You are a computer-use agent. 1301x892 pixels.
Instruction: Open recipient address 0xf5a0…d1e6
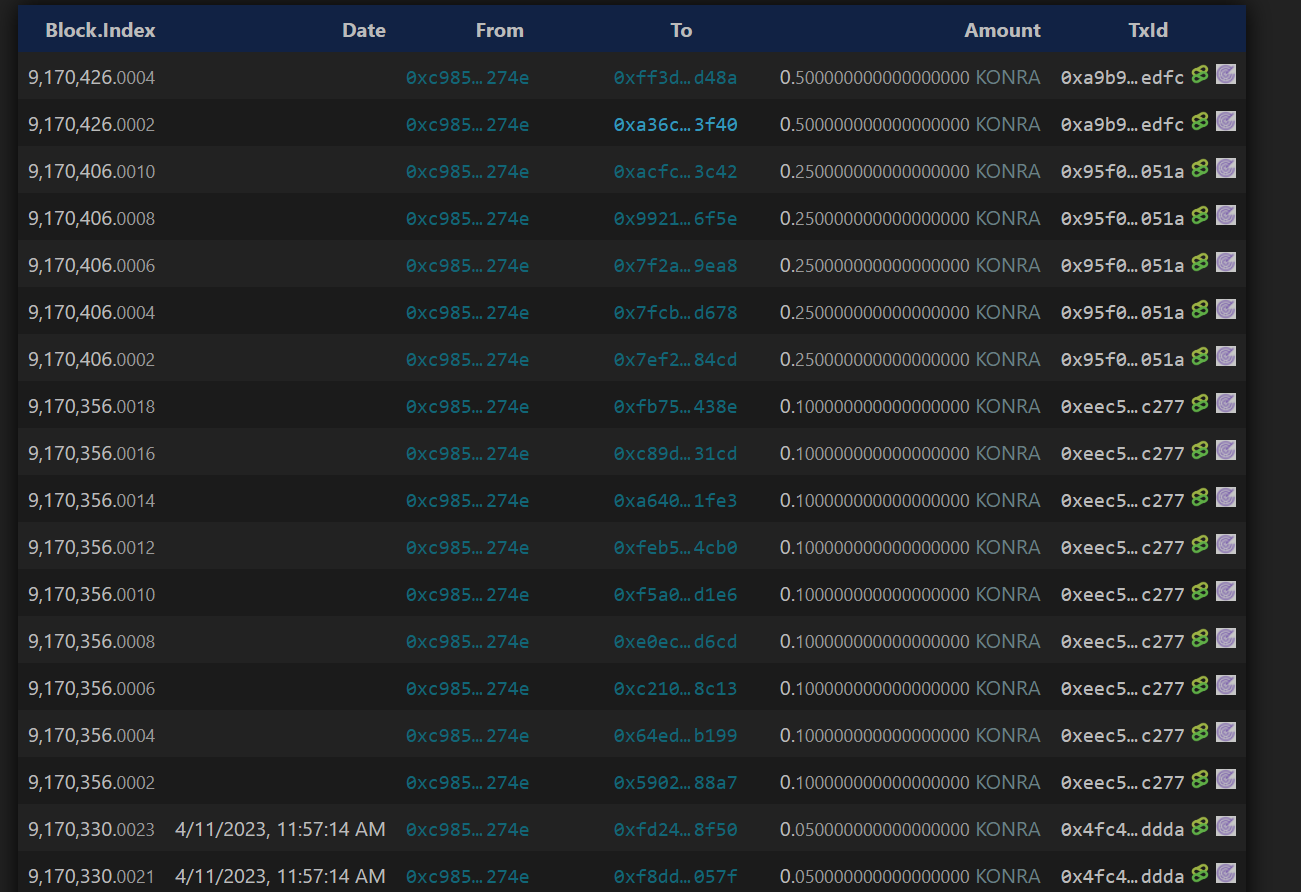tap(675, 594)
